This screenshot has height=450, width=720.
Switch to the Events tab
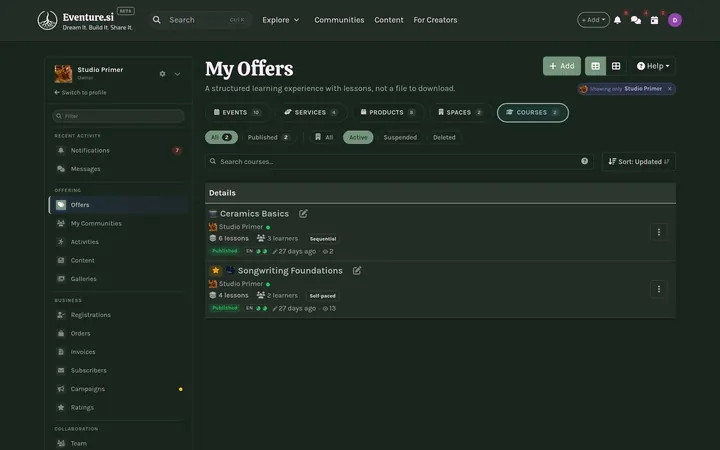pyautogui.click(x=237, y=112)
